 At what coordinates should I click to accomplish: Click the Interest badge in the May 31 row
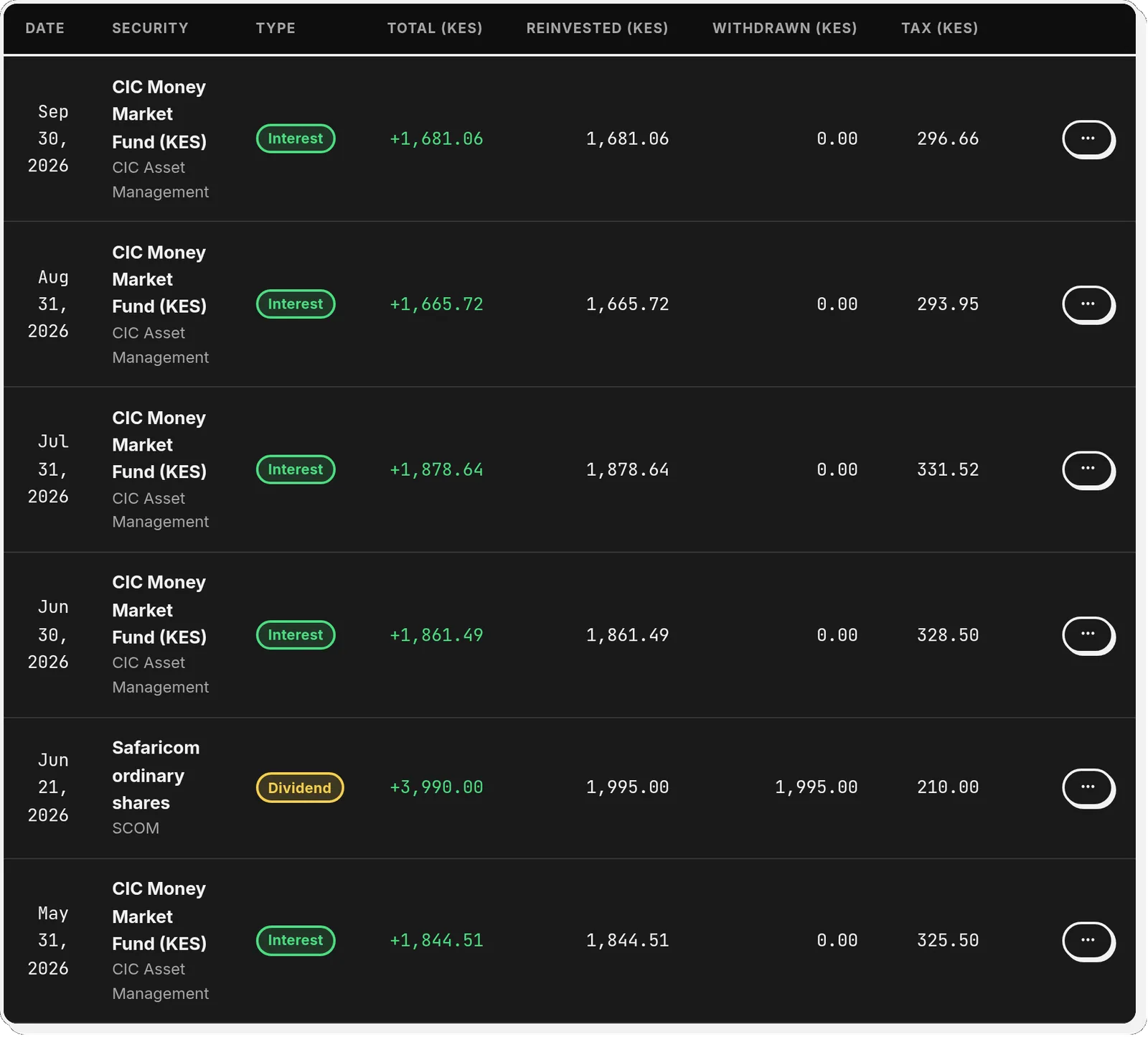[x=296, y=941]
